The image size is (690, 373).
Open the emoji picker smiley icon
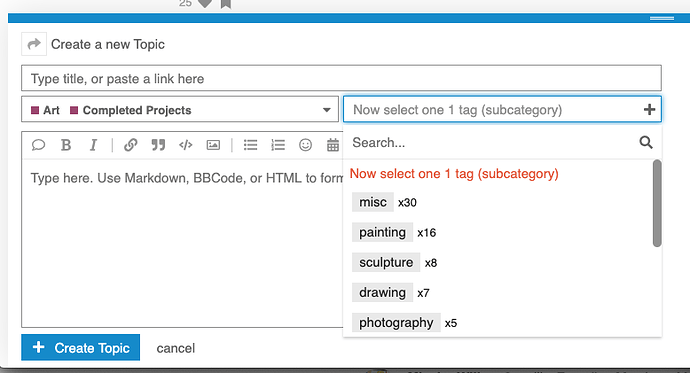point(305,145)
